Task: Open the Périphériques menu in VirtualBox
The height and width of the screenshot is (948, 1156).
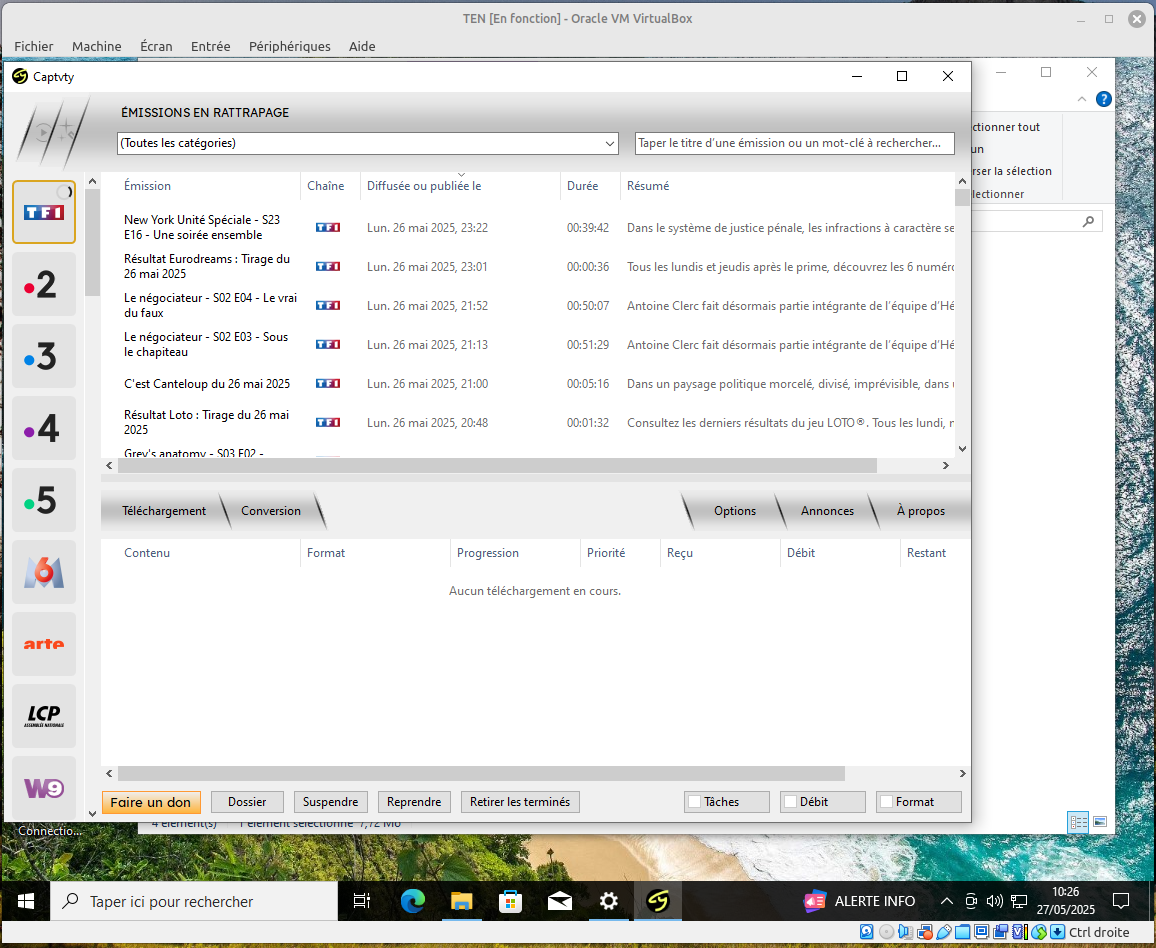Action: coord(289,46)
